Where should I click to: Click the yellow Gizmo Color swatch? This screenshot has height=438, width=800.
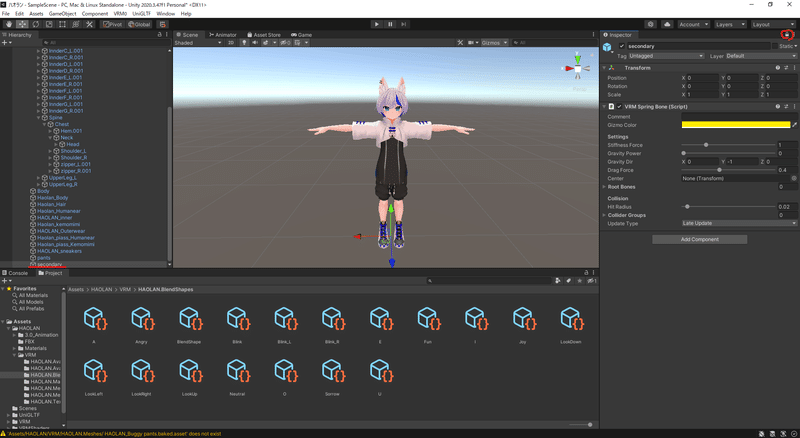pyautogui.click(x=736, y=125)
